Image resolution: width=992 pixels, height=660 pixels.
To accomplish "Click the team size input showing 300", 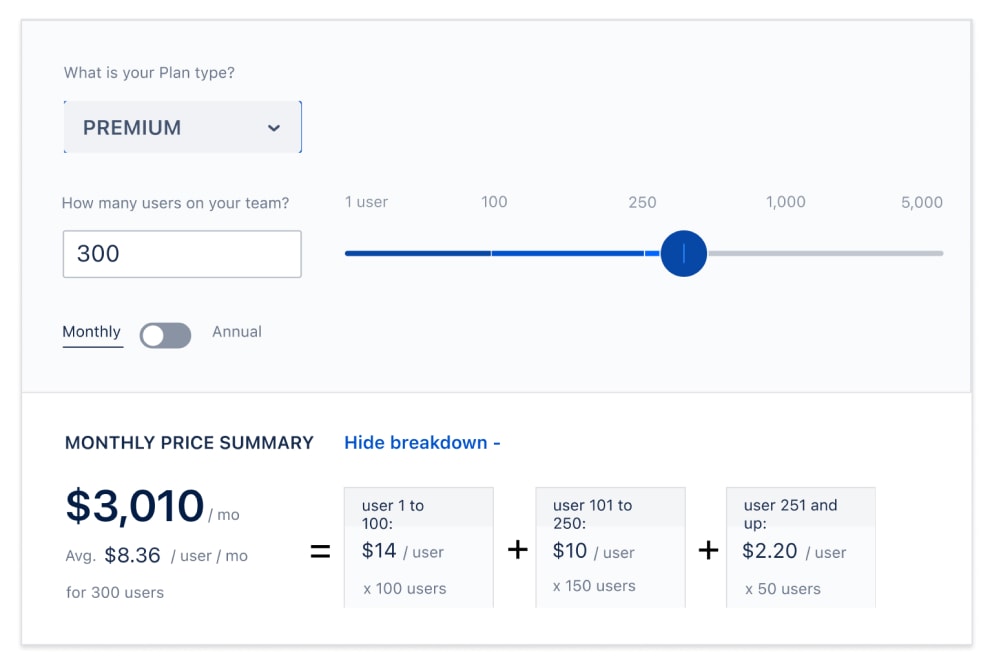I will pos(182,254).
